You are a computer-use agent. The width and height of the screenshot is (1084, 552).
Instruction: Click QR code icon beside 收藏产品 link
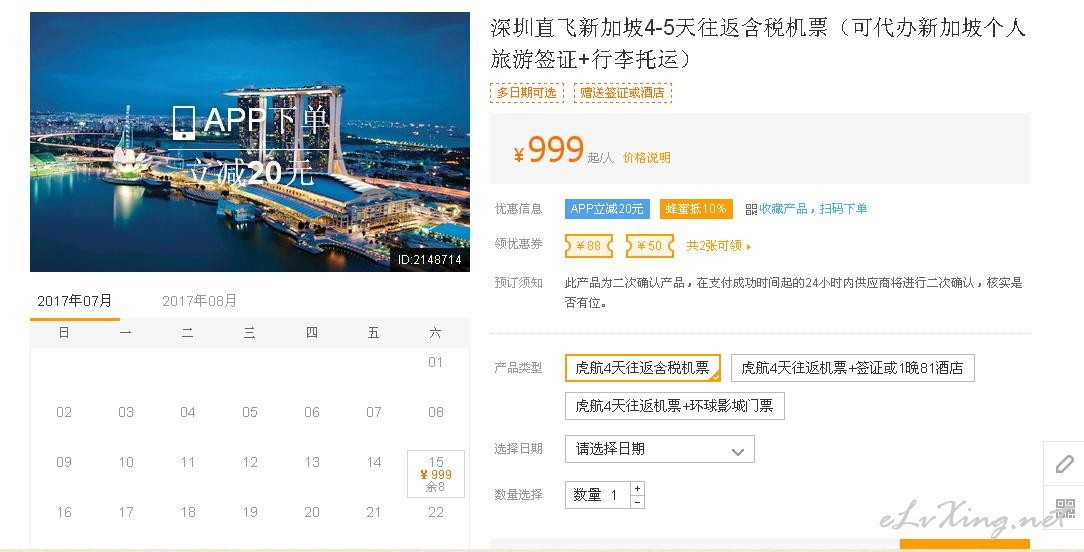point(751,209)
